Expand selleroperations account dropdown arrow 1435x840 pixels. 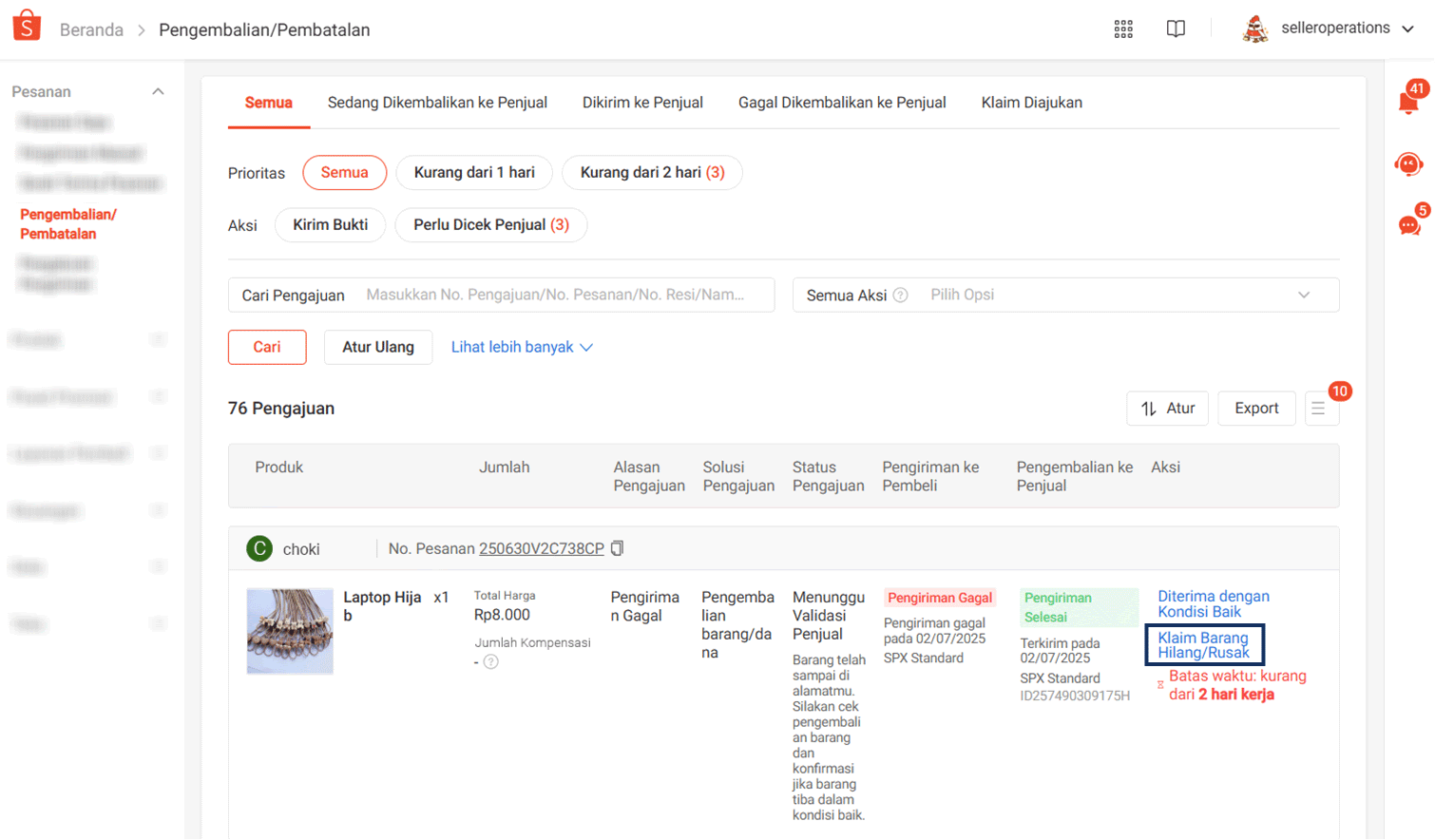tap(1408, 29)
